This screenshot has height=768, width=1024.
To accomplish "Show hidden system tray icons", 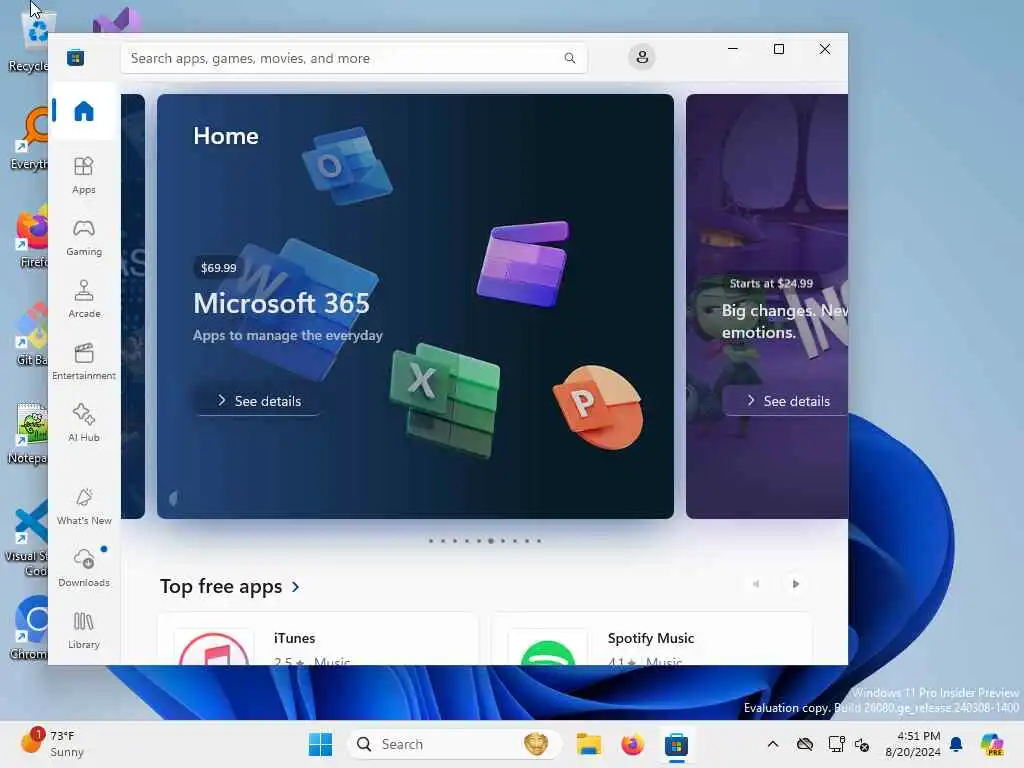I will [x=773, y=744].
